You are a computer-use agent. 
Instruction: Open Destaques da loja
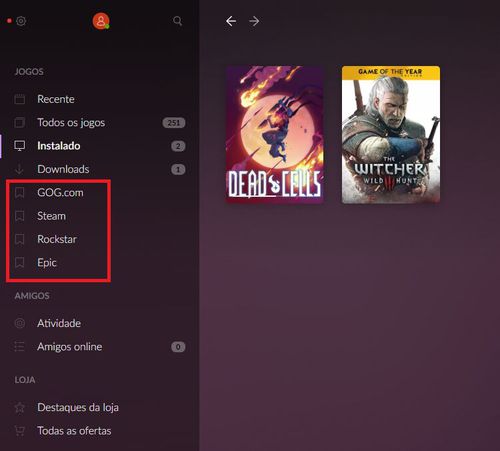tap(78, 407)
